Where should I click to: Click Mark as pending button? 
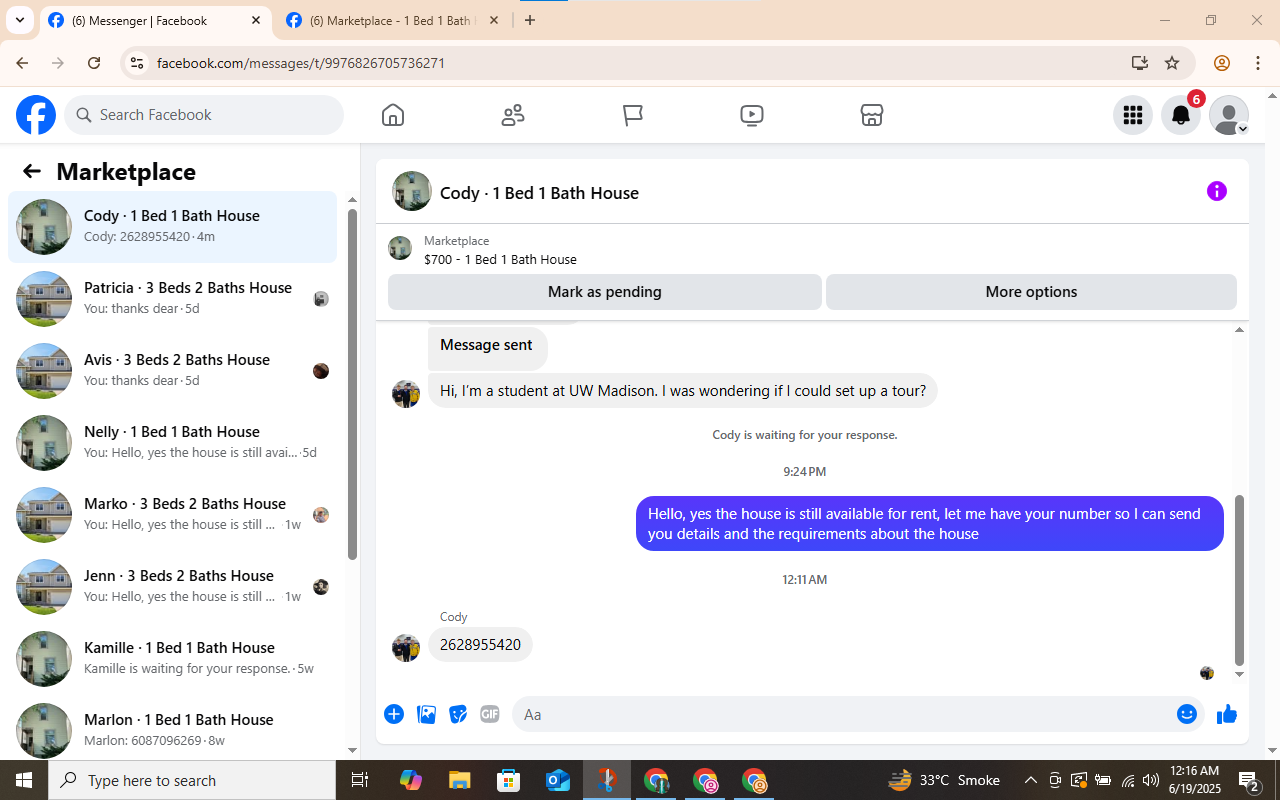click(605, 292)
